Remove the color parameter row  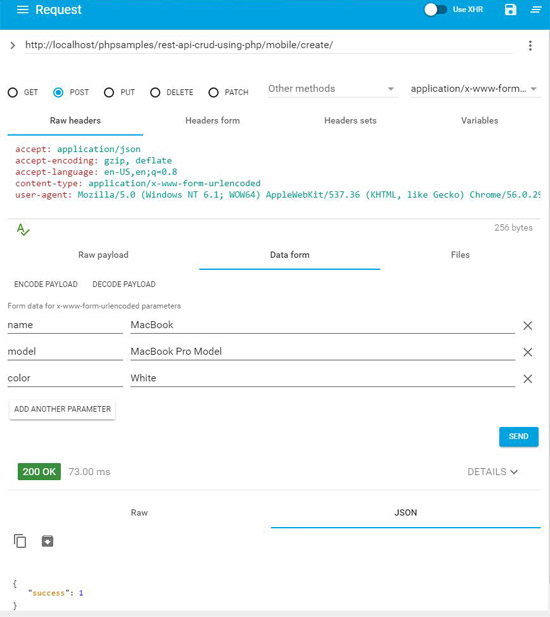[x=528, y=379]
